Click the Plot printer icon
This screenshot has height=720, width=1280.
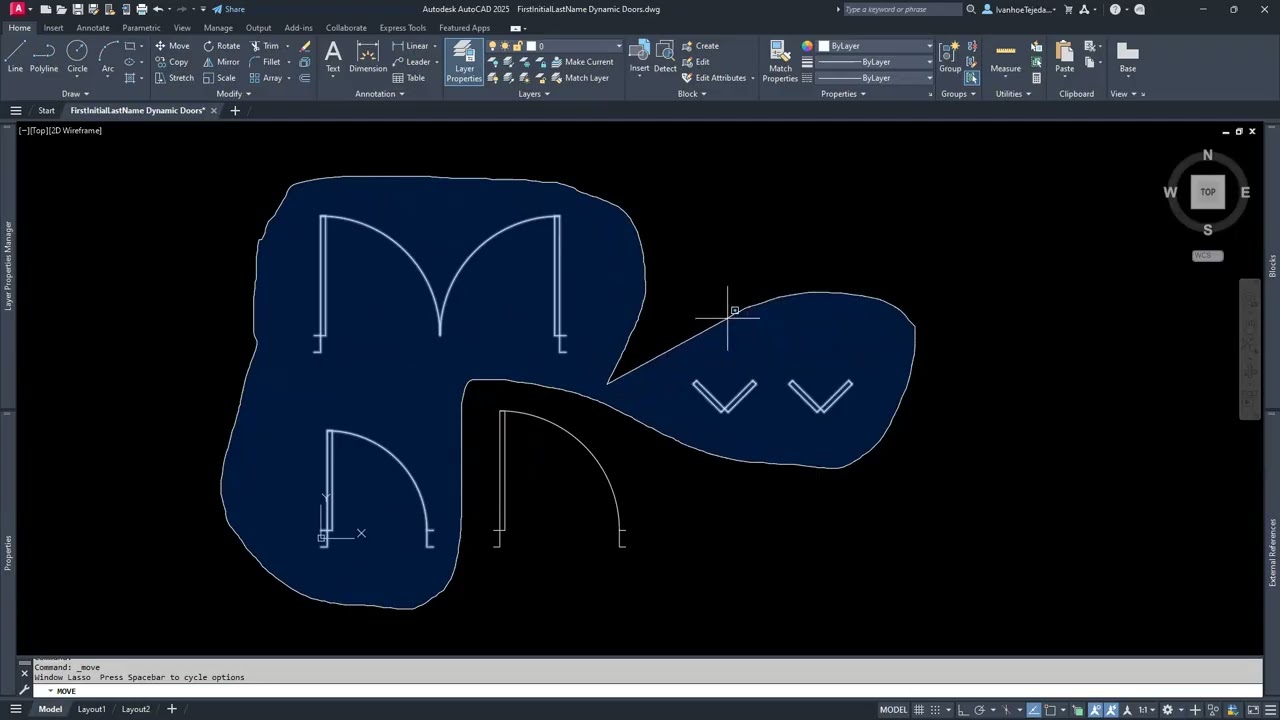click(141, 9)
